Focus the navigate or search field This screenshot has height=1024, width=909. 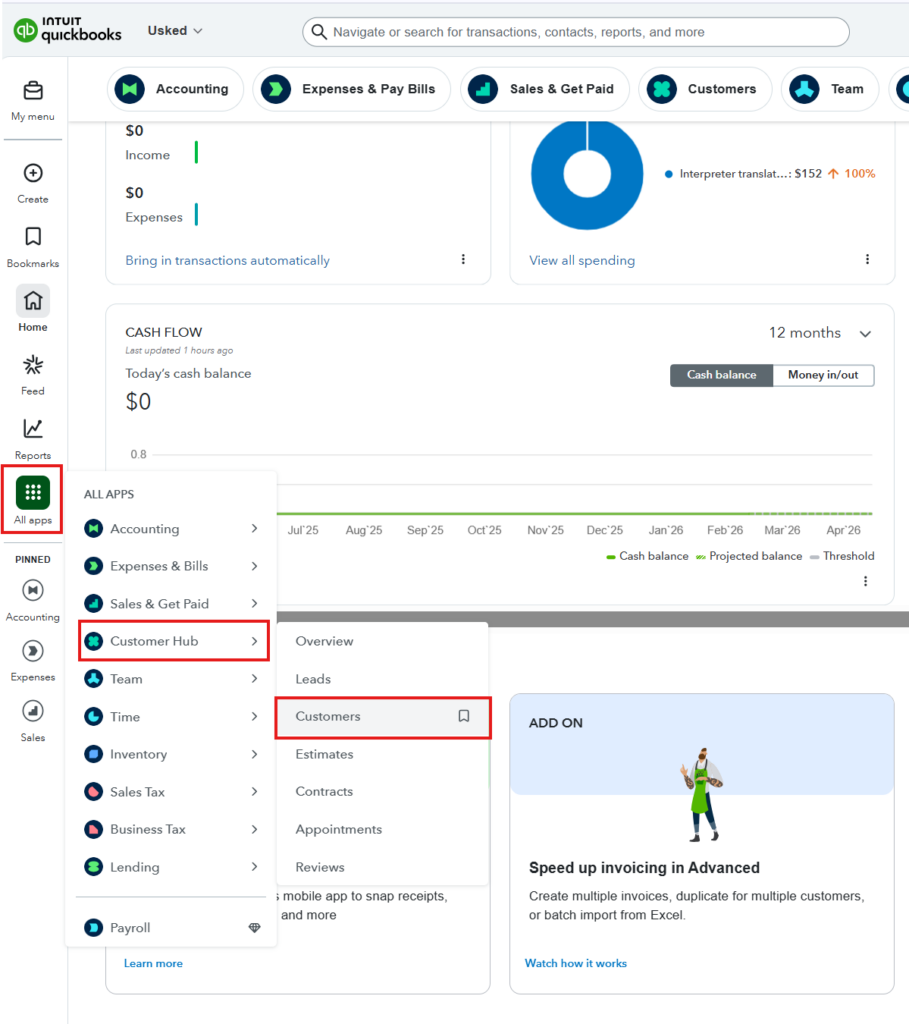(576, 31)
